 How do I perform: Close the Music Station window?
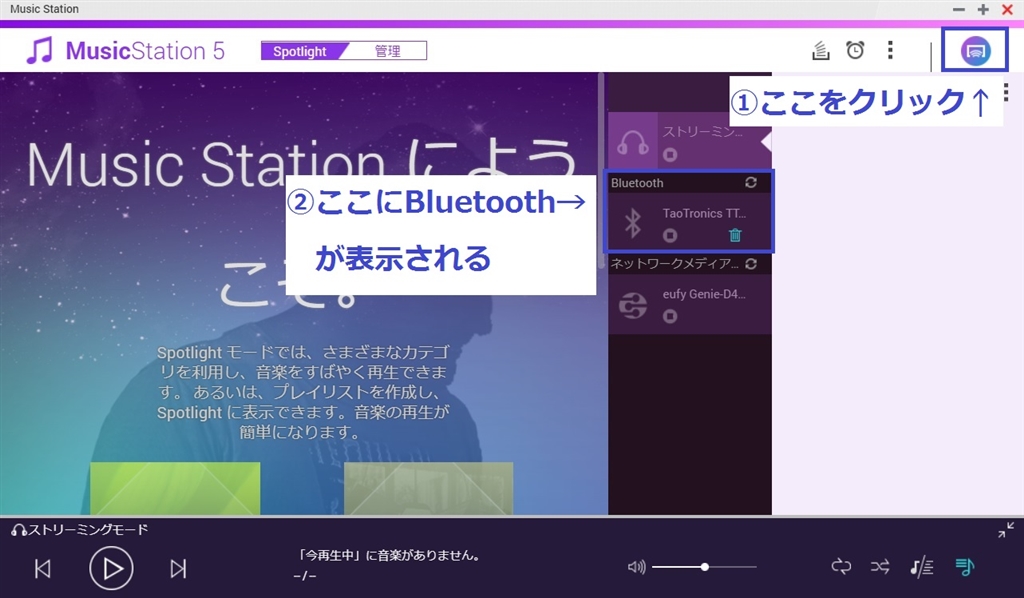1008,9
